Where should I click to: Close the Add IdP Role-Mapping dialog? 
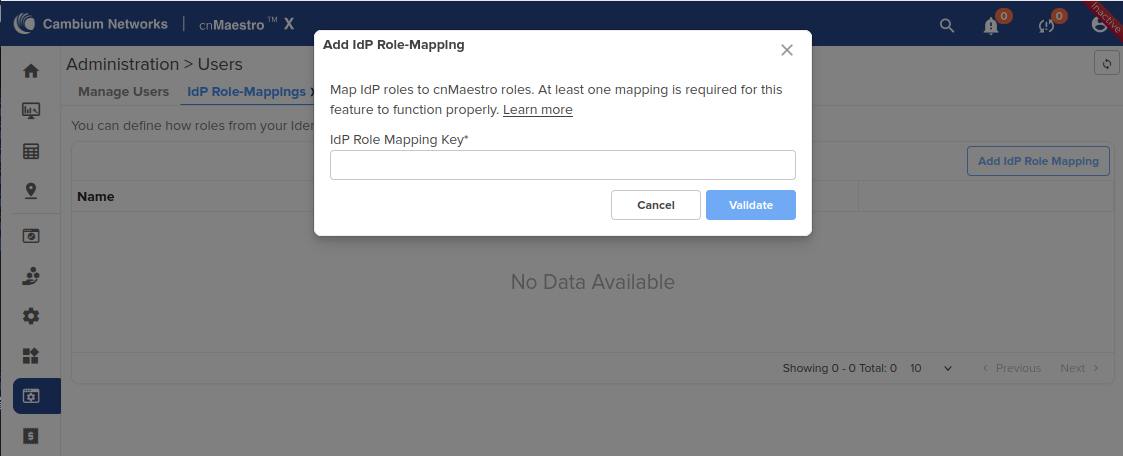[787, 50]
